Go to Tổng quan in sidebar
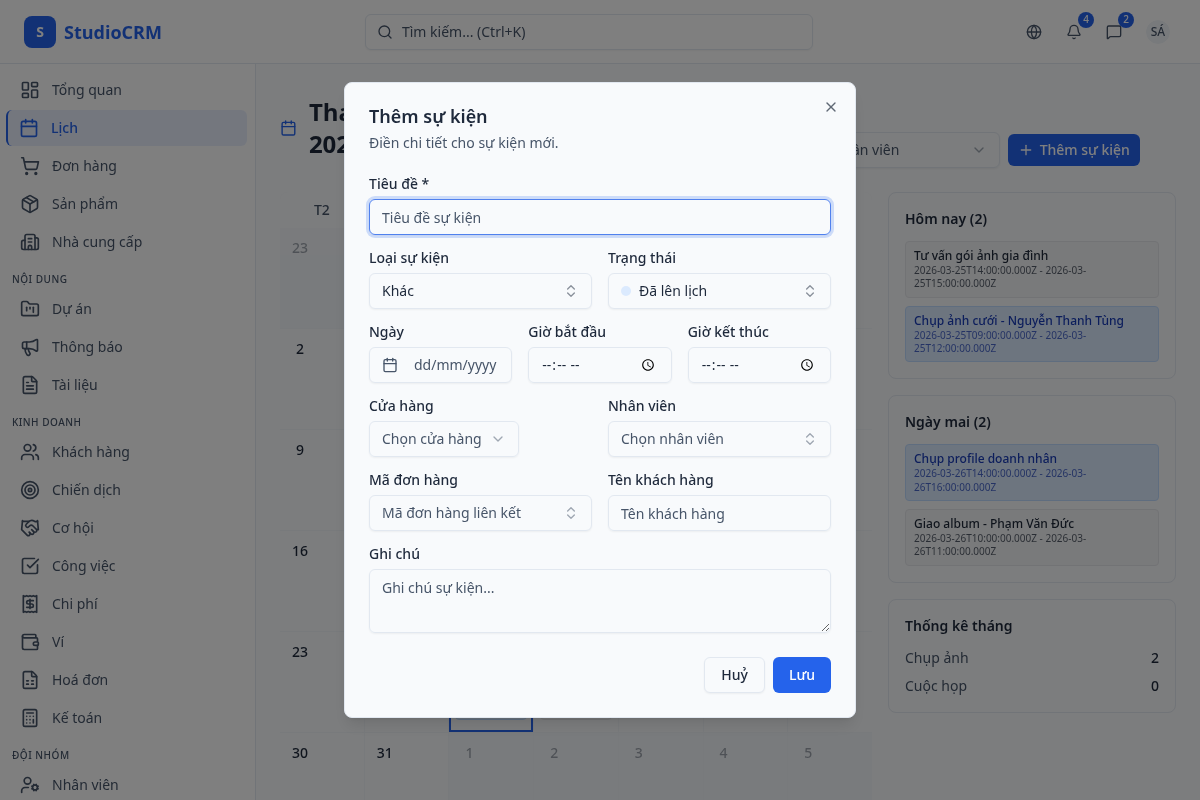This screenshot has width=1200, height=800. pos(86,90)
